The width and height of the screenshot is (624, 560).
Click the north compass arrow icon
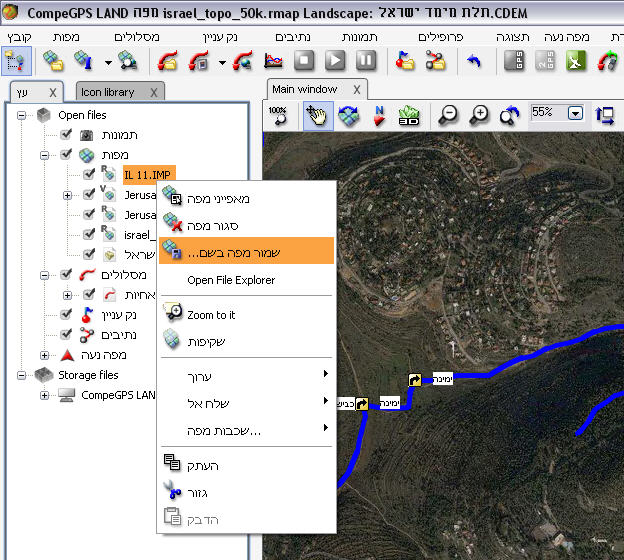click(379, 114)
